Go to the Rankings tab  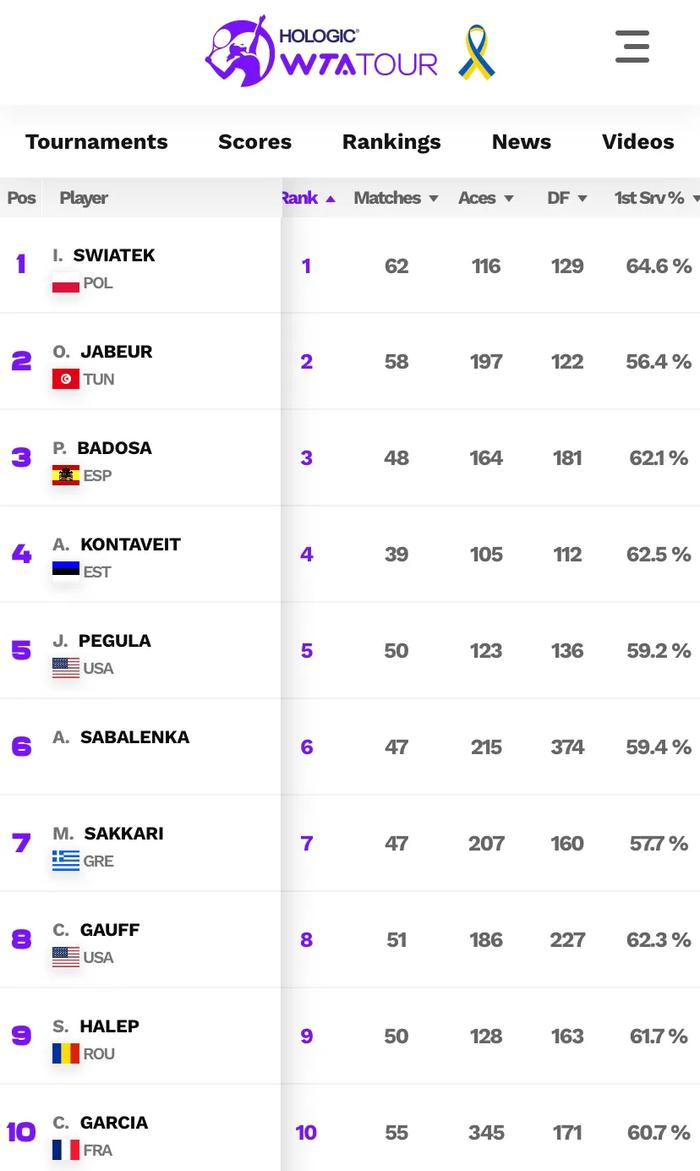coord(391,142)
